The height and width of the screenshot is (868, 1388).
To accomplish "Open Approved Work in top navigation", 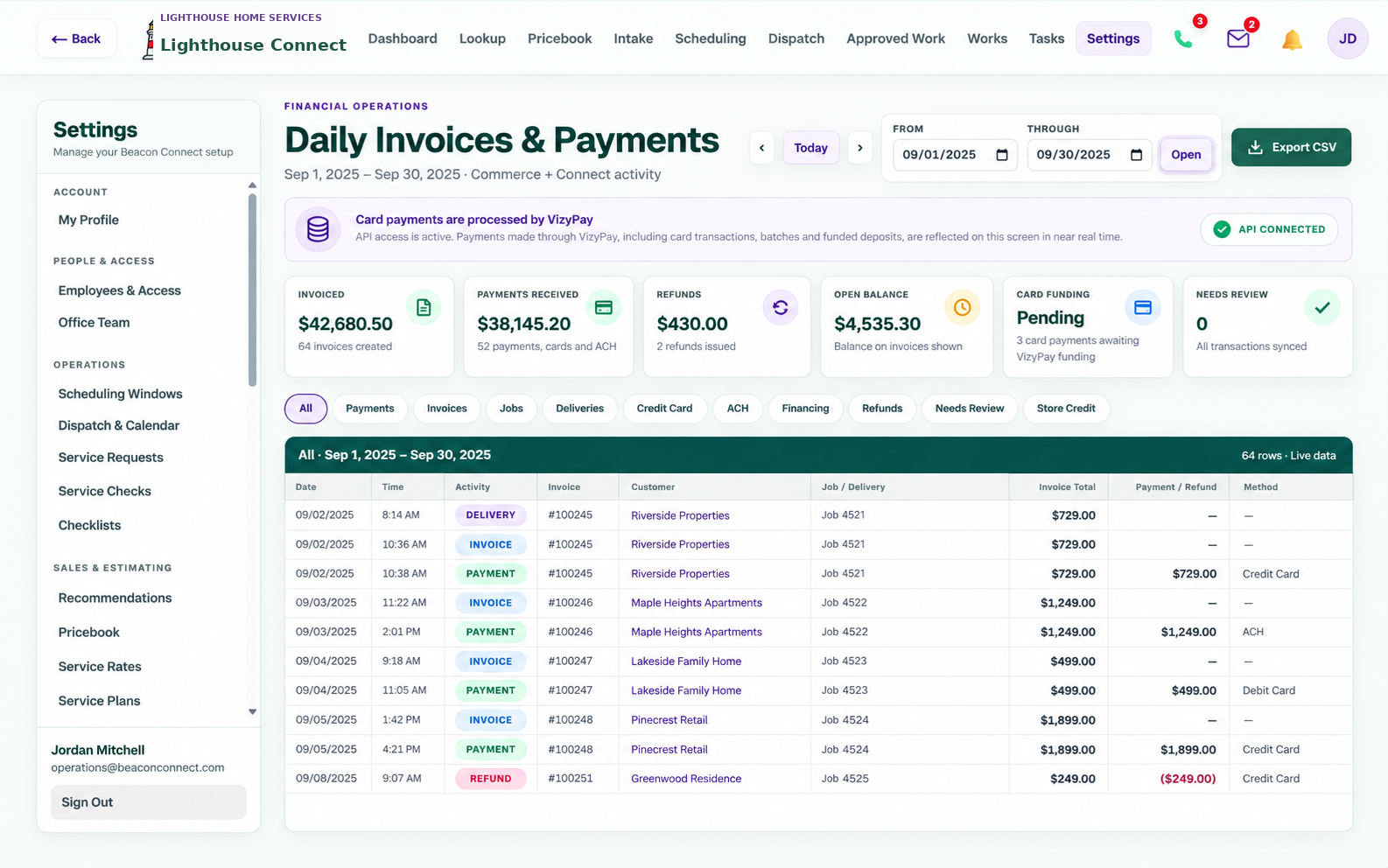I will pos(895,38).
